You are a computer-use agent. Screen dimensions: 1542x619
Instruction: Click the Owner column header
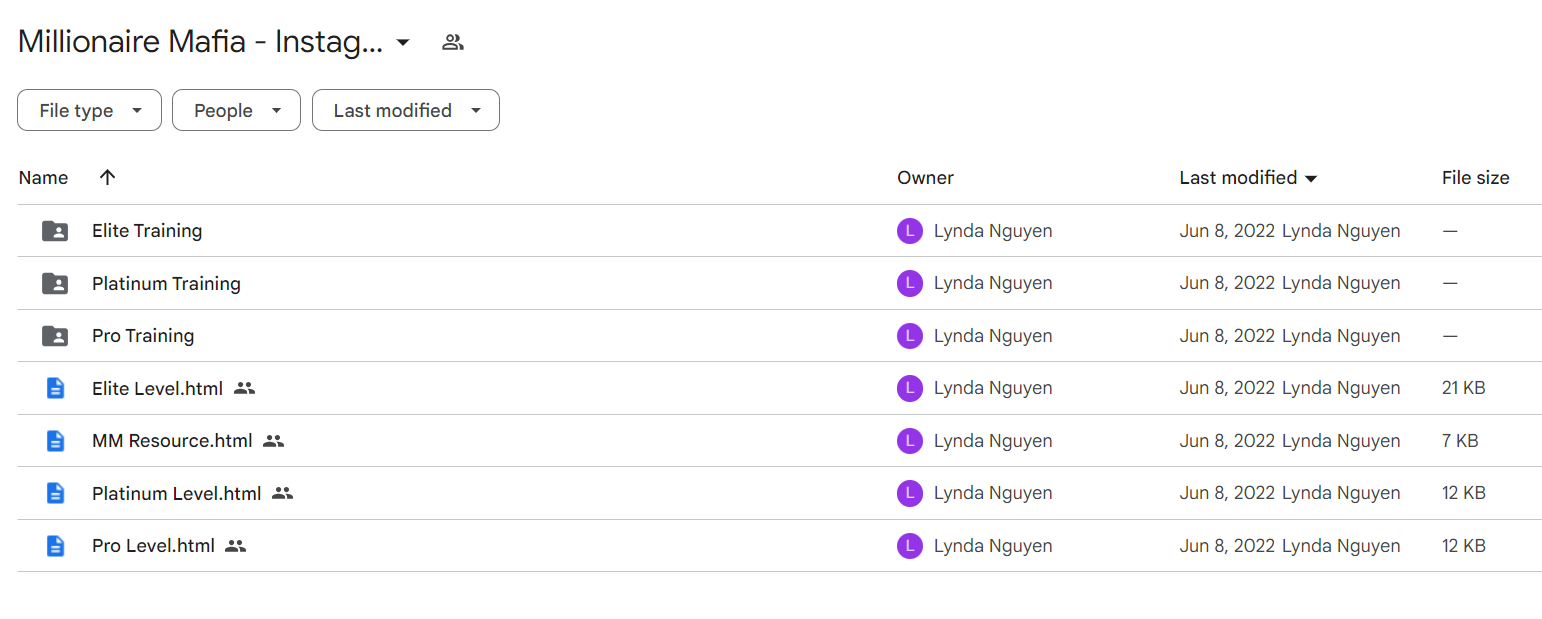[x=925, y=178]
